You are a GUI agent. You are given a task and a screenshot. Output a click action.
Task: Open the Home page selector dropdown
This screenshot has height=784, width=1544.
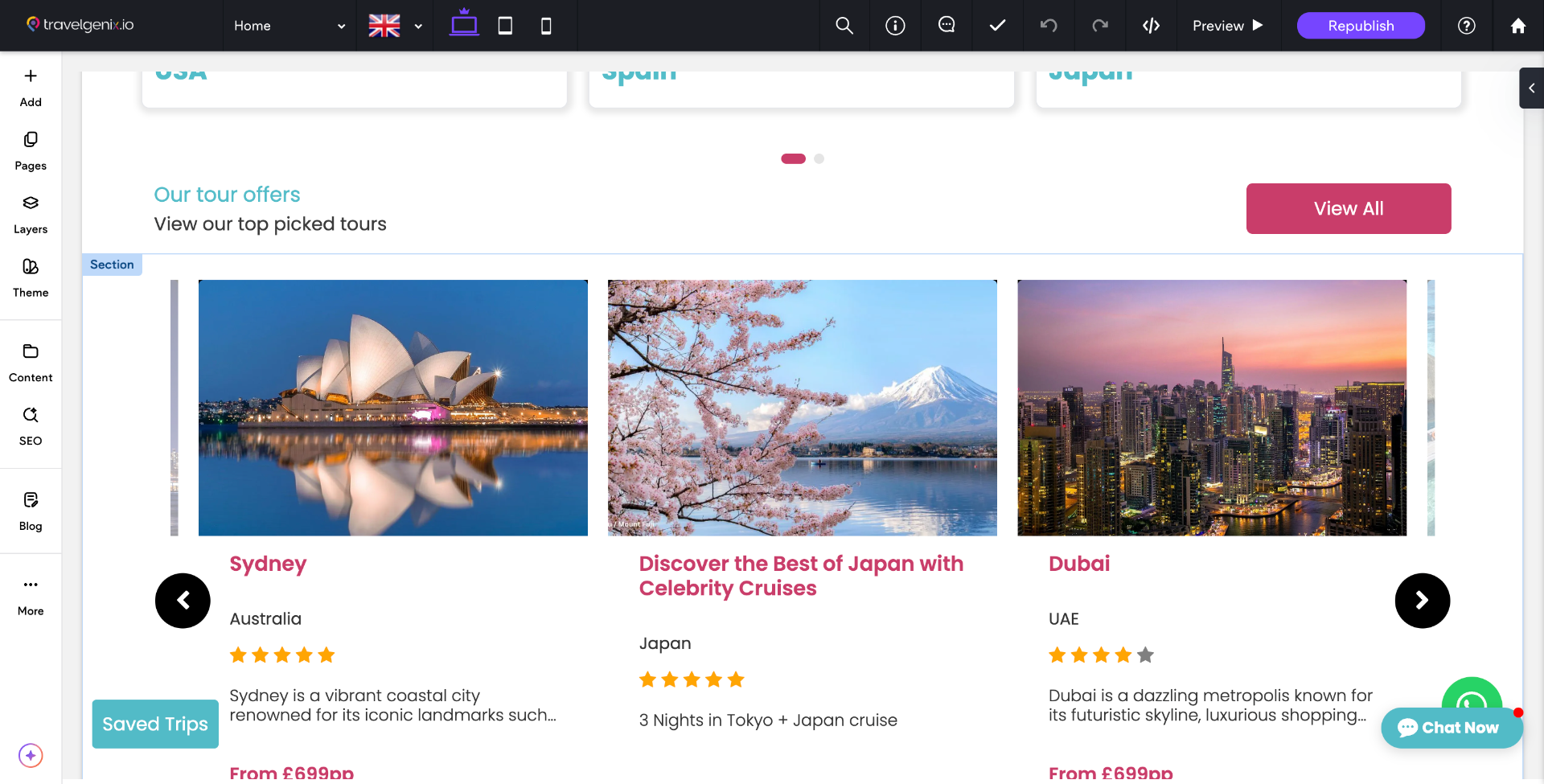[x=288, y=25]
